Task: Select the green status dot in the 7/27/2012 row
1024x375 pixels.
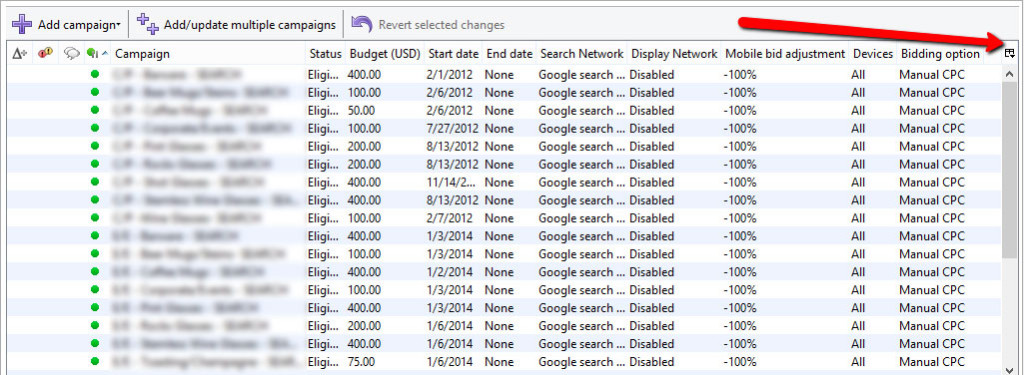Action: 95,129
